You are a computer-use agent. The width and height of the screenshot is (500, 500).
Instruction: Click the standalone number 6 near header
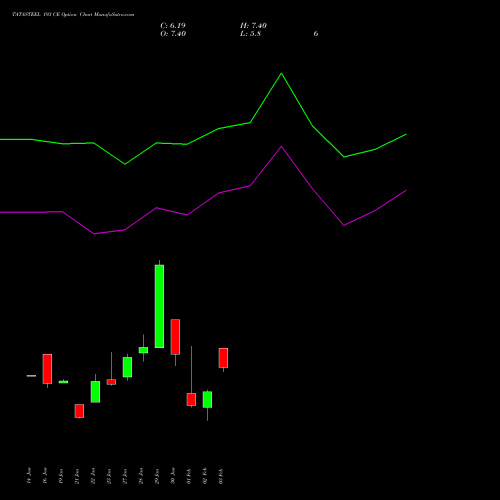[x=316, y=34]
